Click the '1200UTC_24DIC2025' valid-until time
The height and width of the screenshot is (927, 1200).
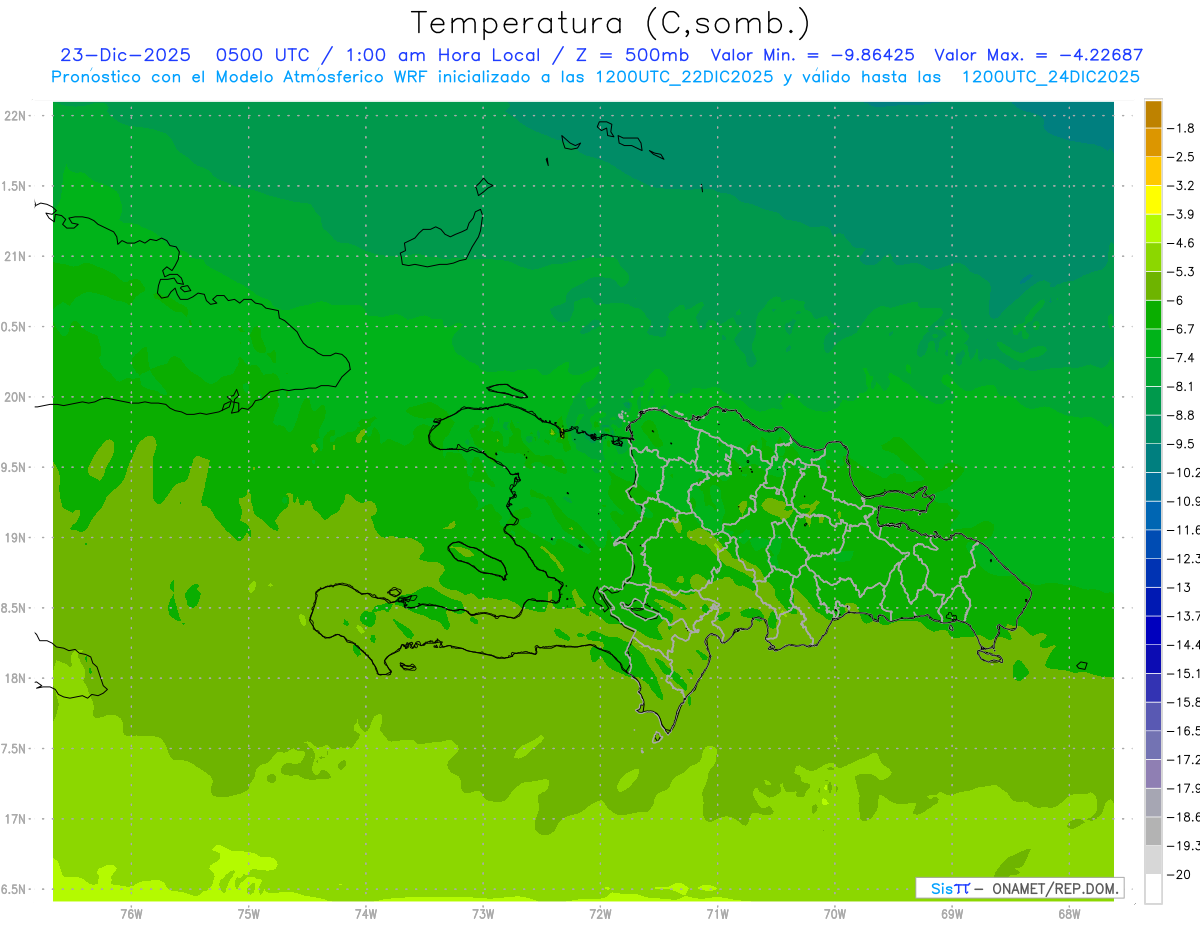pyautogui.click(x=1050, y=76)
